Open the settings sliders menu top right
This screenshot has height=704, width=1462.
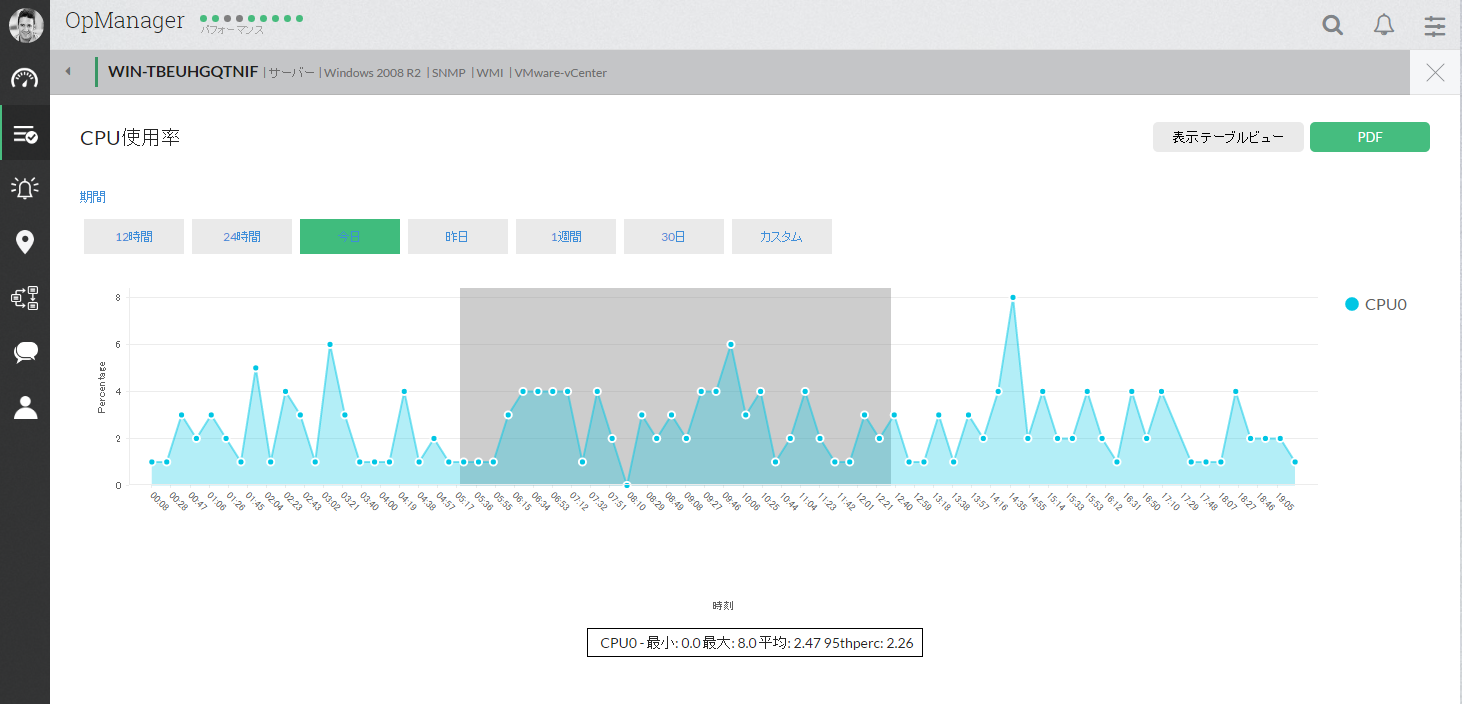coord(1434,26)
